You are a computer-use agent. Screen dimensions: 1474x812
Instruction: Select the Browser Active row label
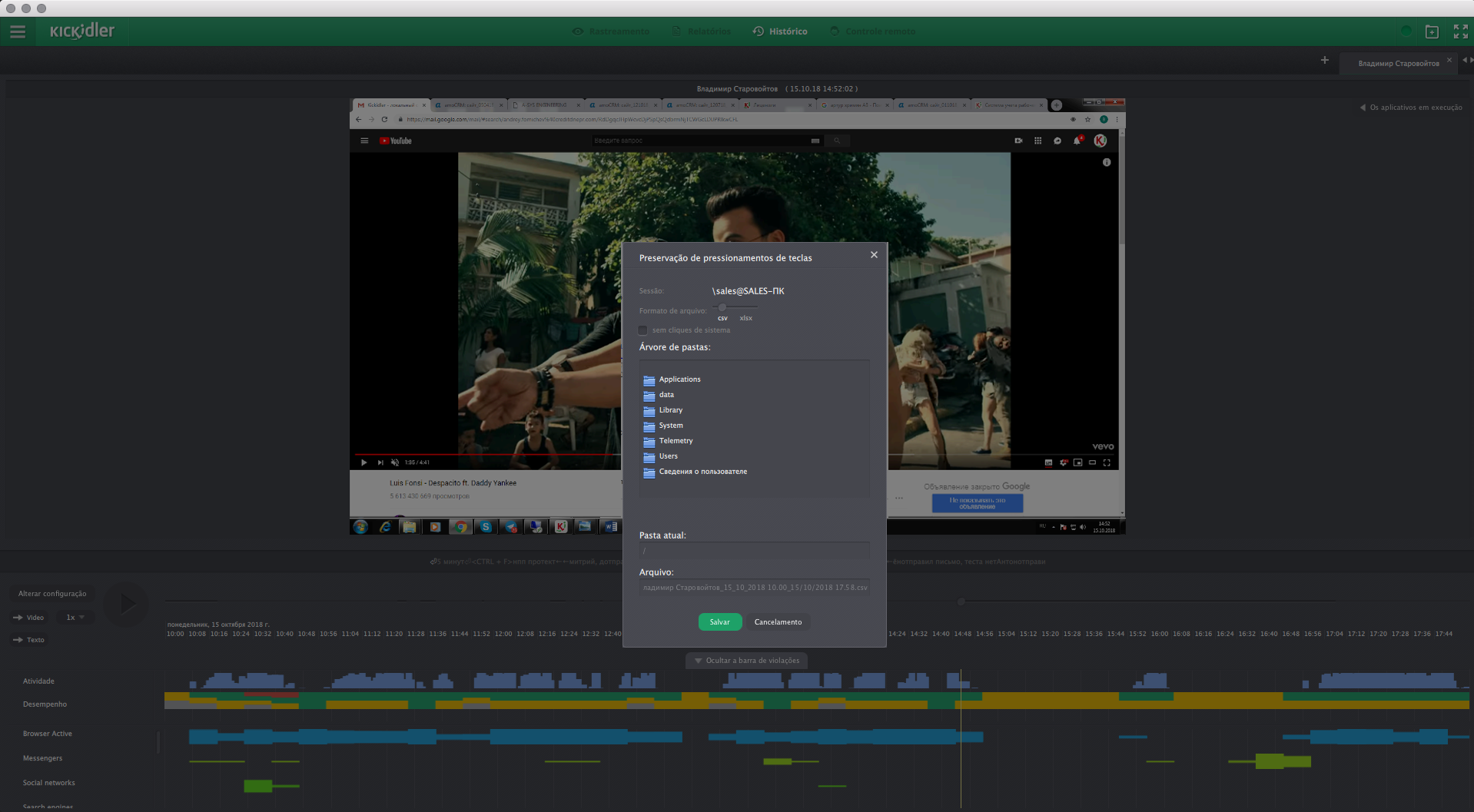point(48,734)
